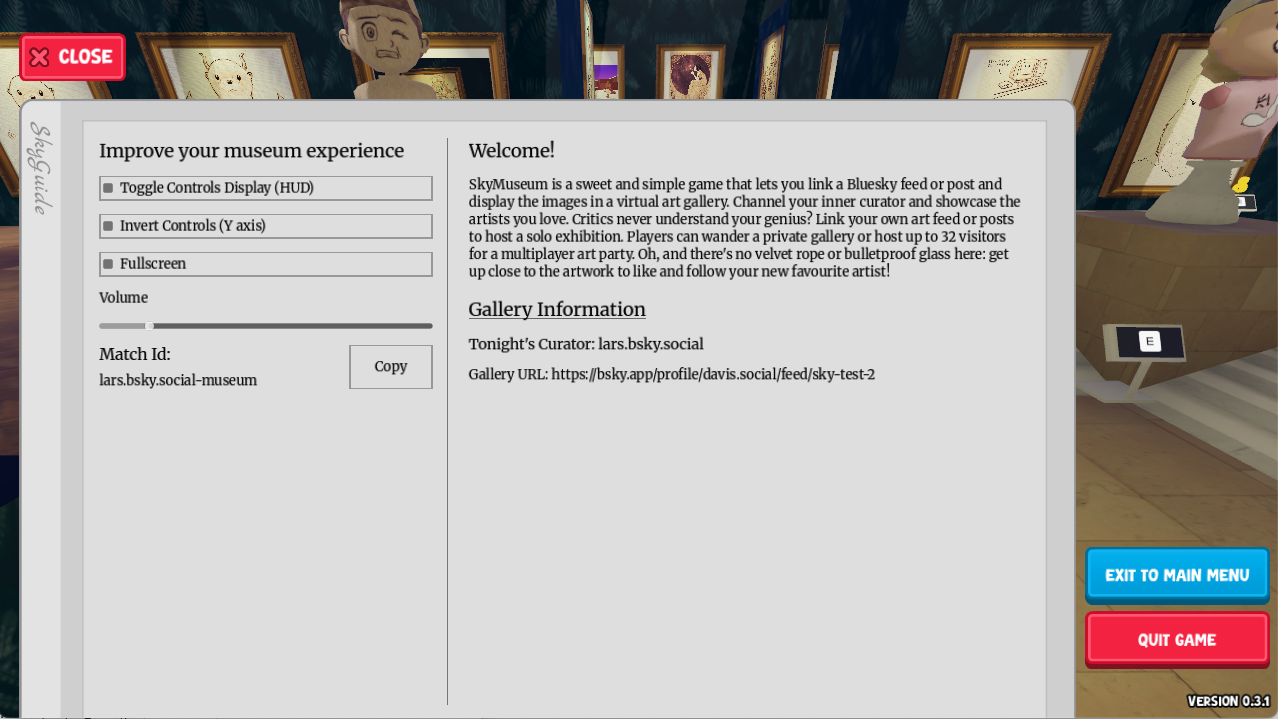
Task: Exit to Main Menu
Action: point(1177,575)
